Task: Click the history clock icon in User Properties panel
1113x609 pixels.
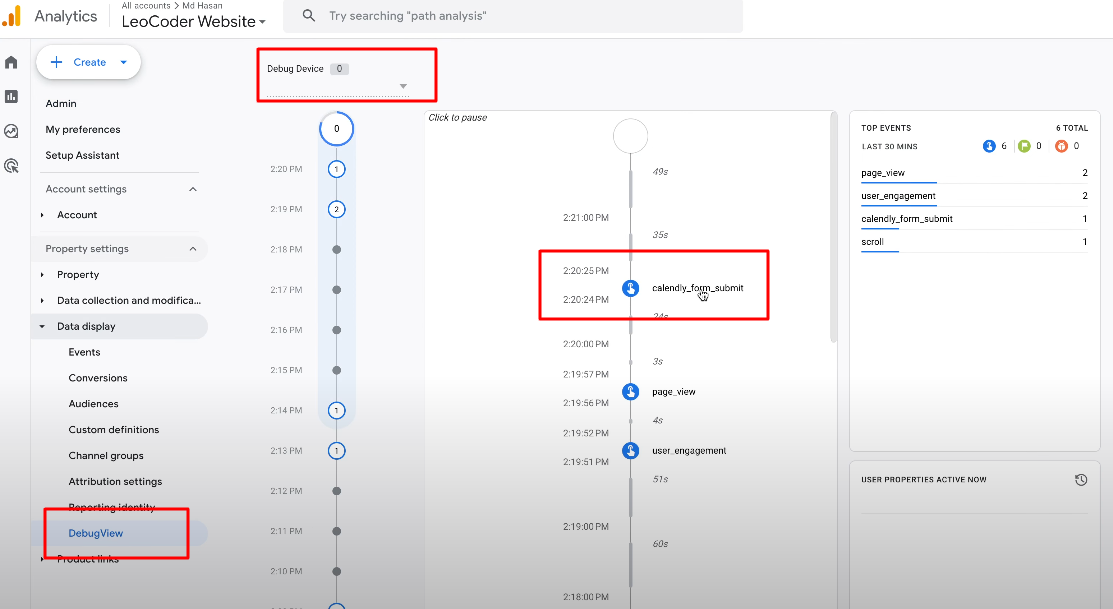Action: coord(1081,479)
